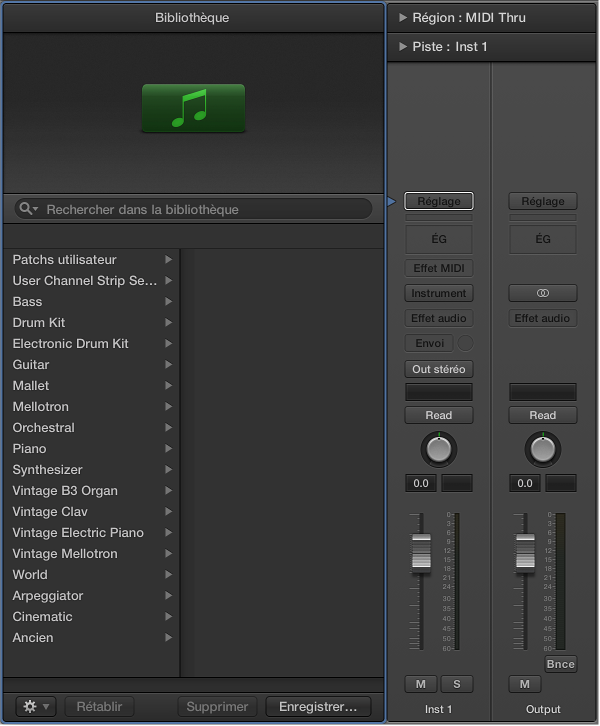Click the Envoi send slot
The image size is (600, 726).
point(429,343)
